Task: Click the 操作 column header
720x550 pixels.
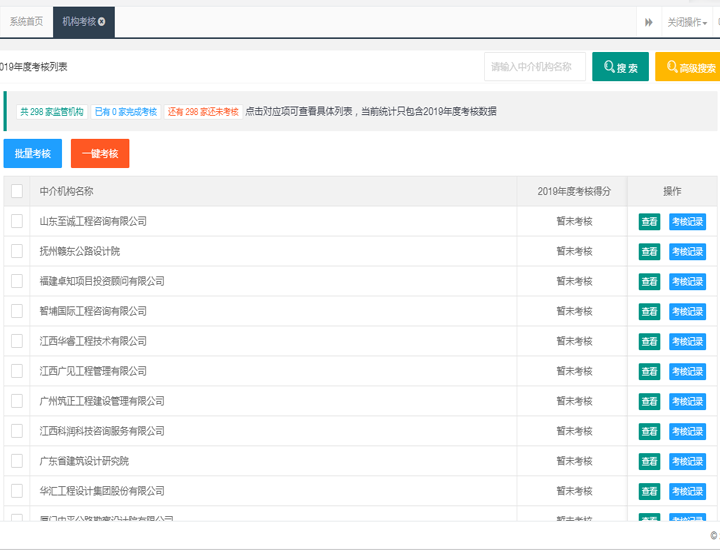Action: click(x=672, y=191)
